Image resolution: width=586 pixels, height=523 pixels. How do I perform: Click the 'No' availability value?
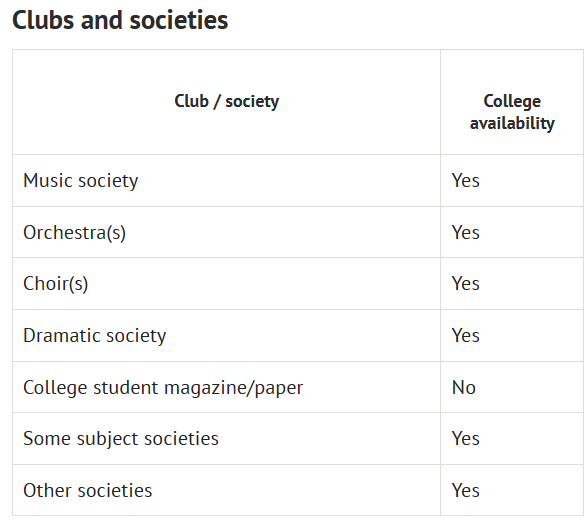[x=463, y=388]
